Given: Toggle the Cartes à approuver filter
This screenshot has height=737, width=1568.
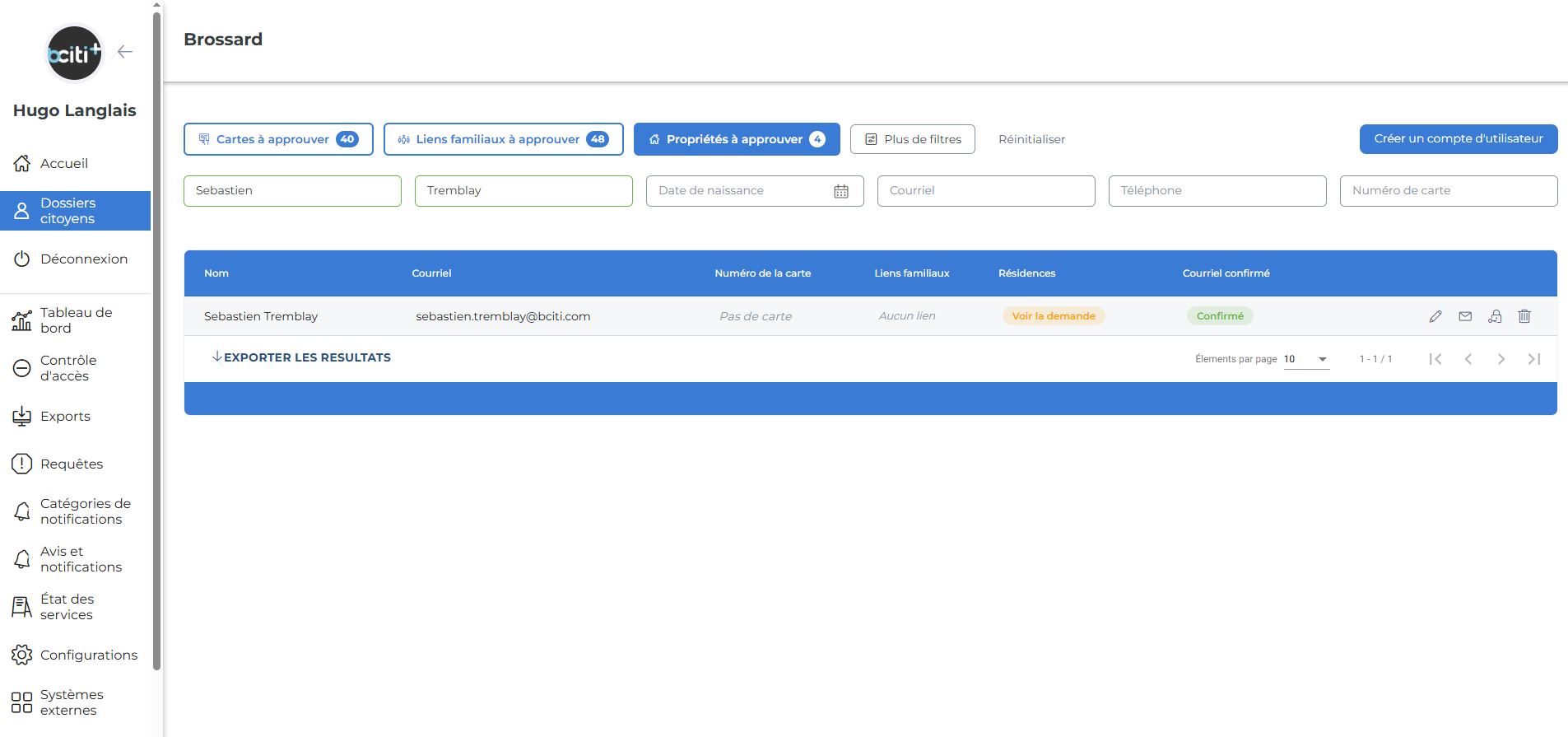Looking at the screenshot, I should pos(278,139).
